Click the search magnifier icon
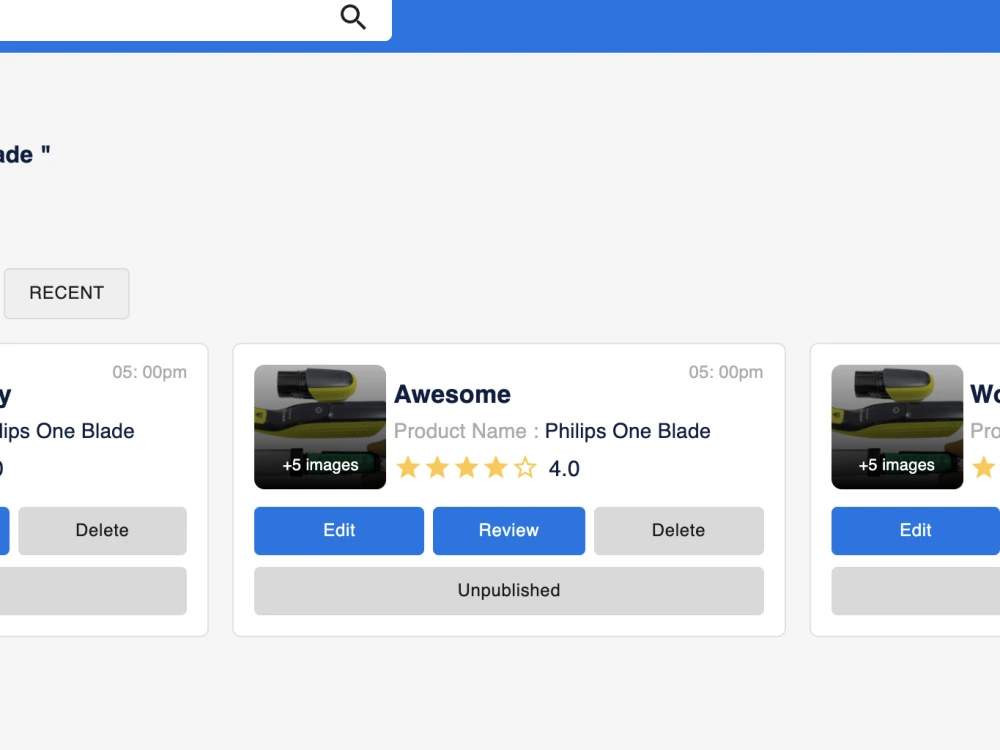The width and height of the screenshot is (1000, 750). 353,17
